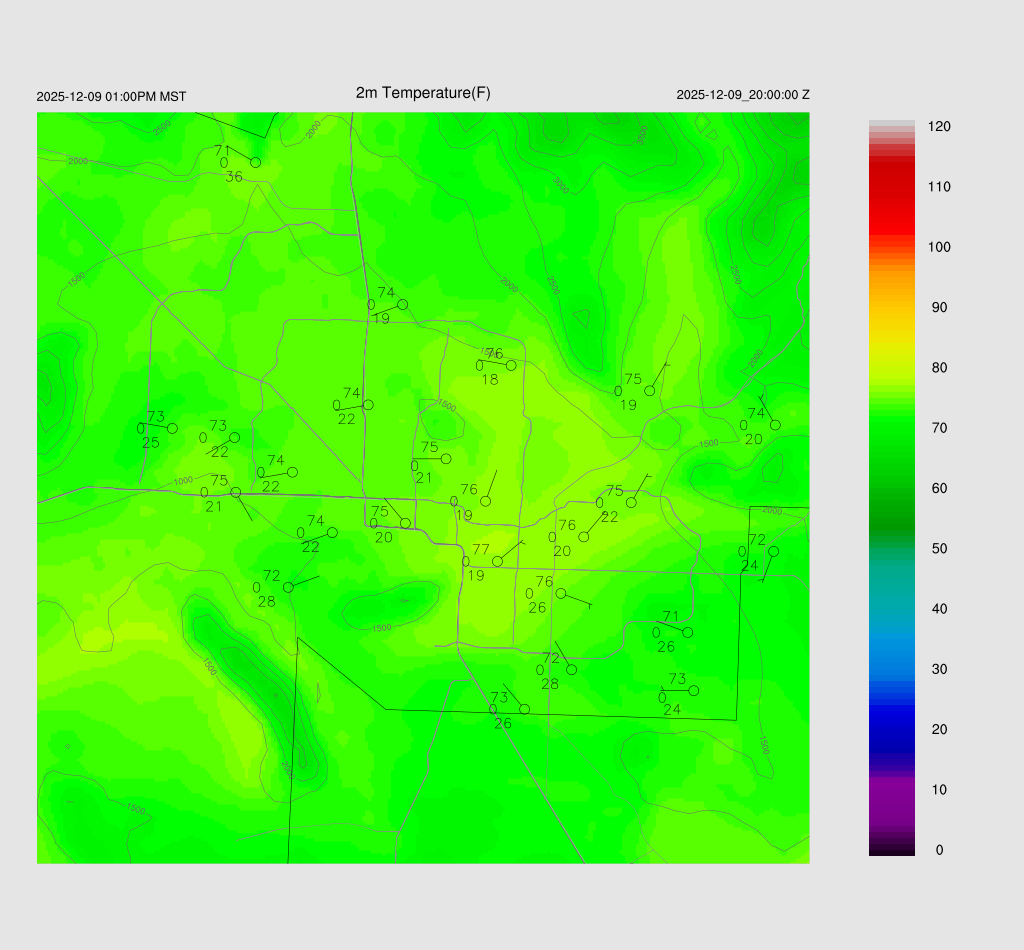This screenshot has width=1024, height=950.
Task: Select the station marker showing 72 over 24
Action: click(773, 551)
